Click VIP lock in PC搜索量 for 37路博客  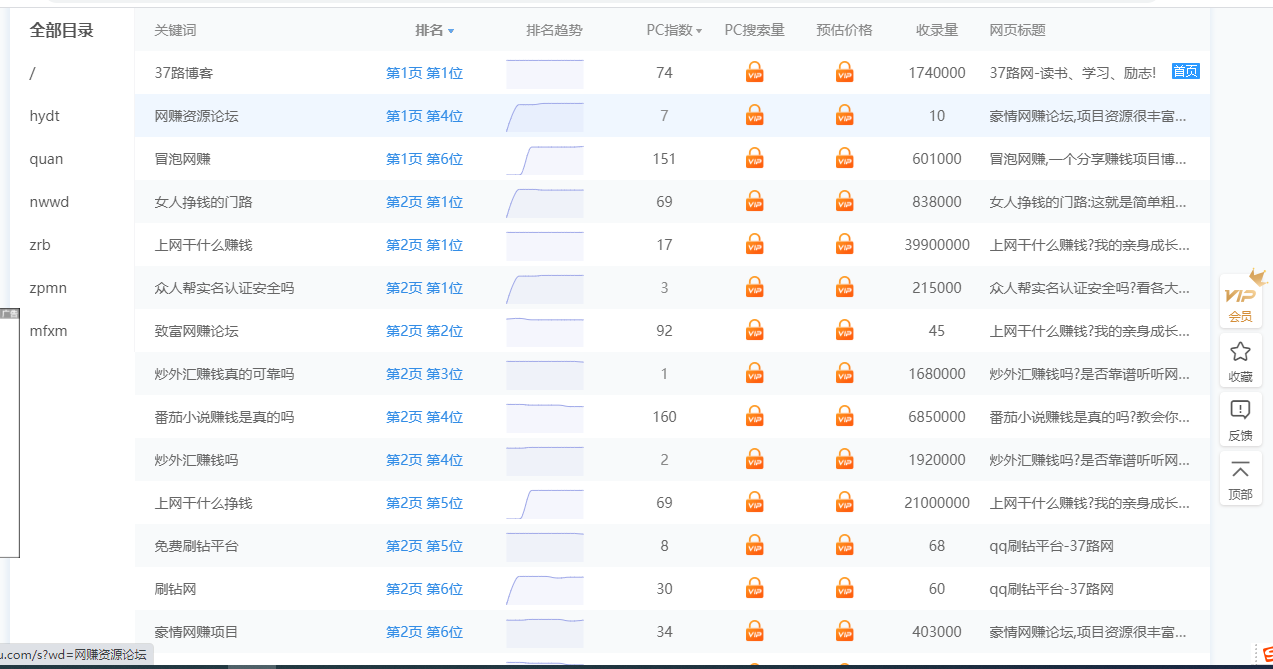point(755,73)
